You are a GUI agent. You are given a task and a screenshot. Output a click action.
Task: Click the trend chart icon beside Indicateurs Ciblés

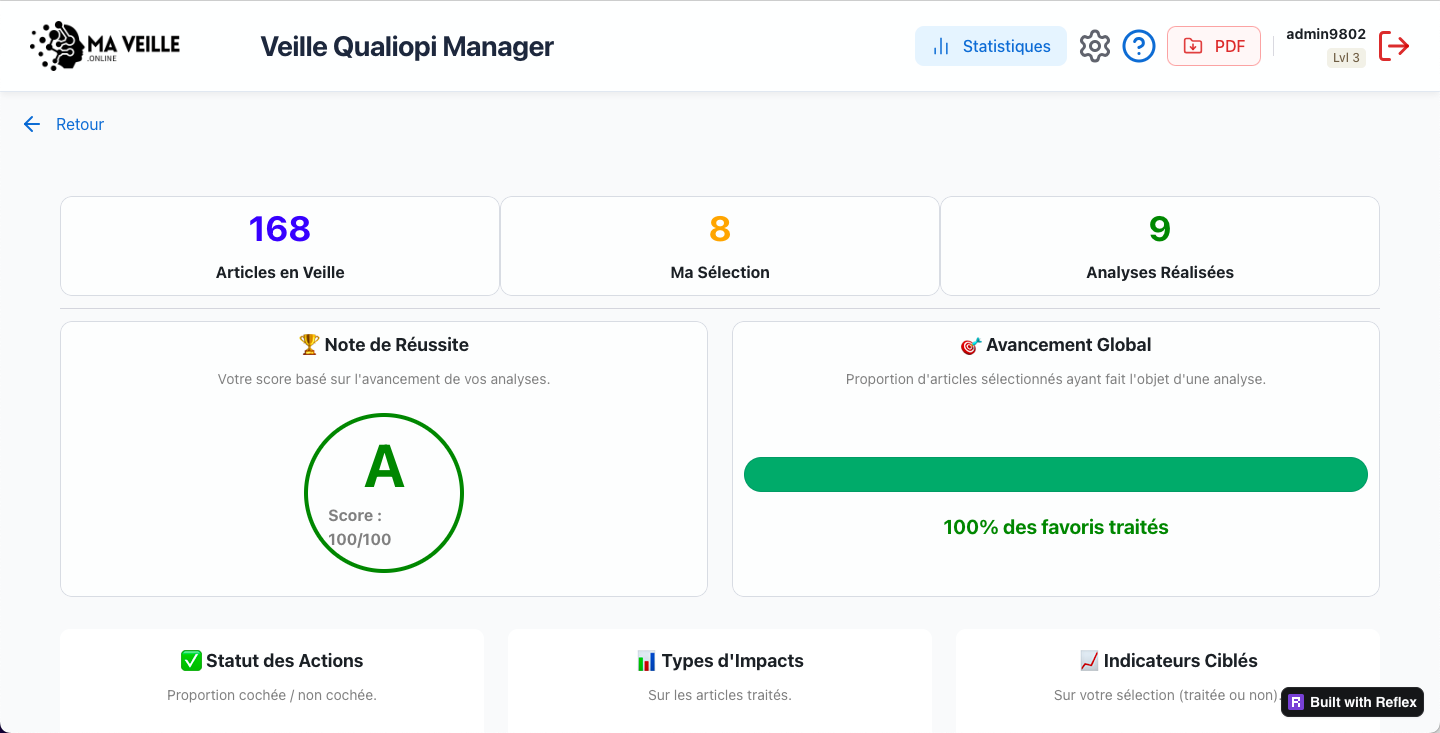[x=1089, y=661]
